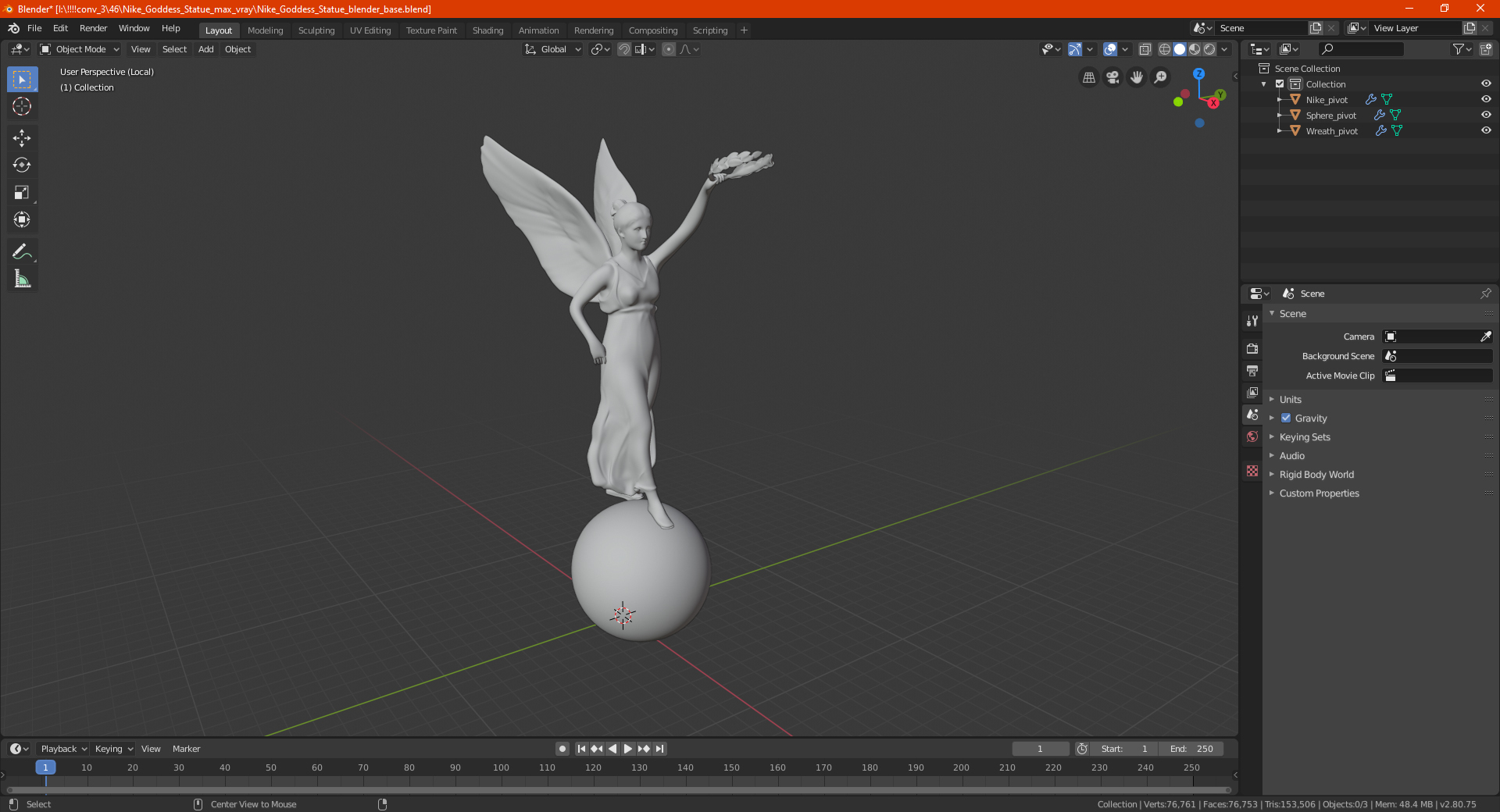Click the pan view hand icon
The height and width of the screenshot is (812, 1500).
[x=1137, y=77]
